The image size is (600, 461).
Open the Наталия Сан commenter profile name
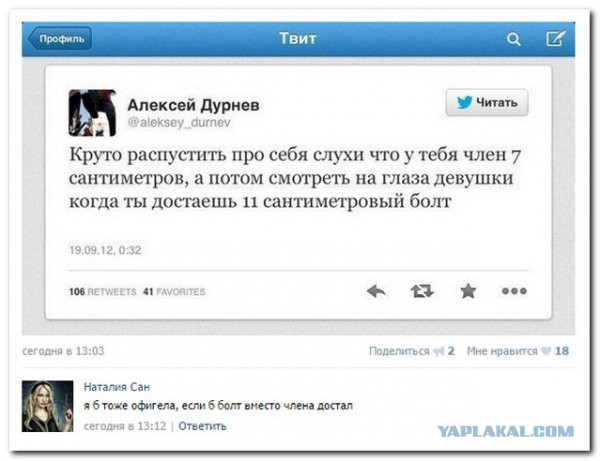pyautogui.click(x=117, y=387)
